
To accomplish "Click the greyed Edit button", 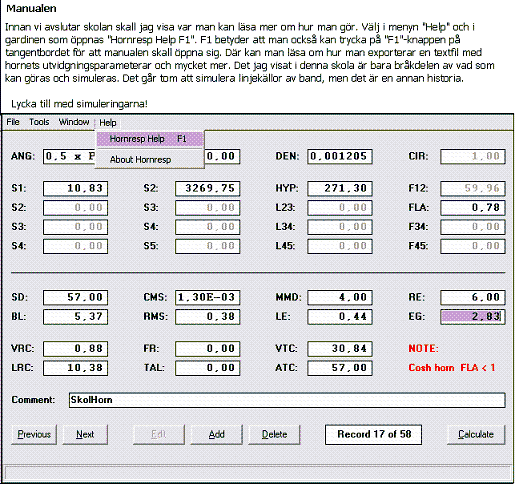I will tap(159, 434).
